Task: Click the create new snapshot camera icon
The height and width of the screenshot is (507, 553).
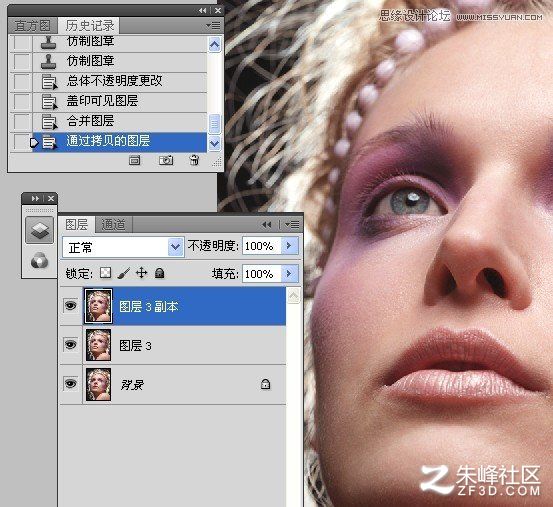Action: click(166, 160)
